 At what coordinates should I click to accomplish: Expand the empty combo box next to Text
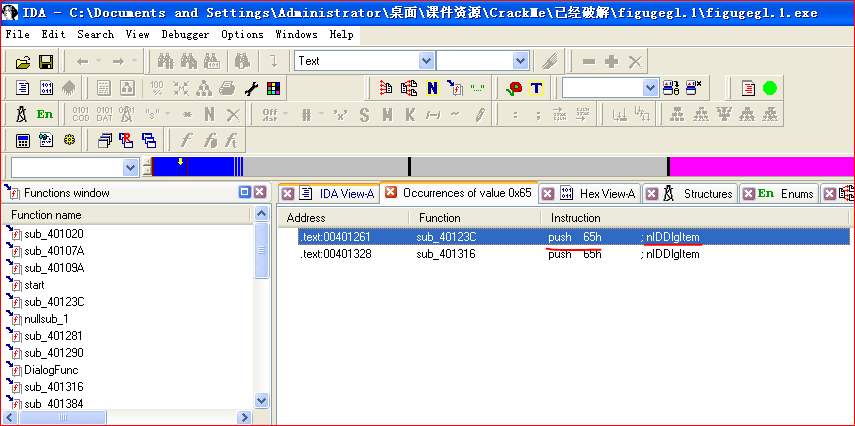tap(521, 61)
